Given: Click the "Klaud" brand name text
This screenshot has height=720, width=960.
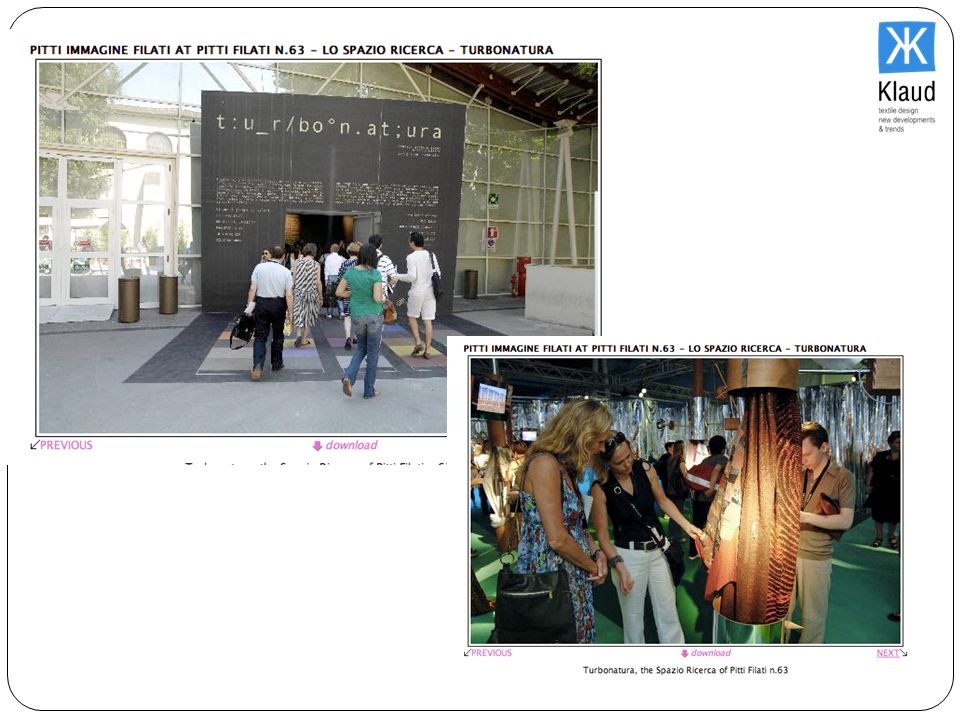Looking at the screenshot, I should 907,91.
